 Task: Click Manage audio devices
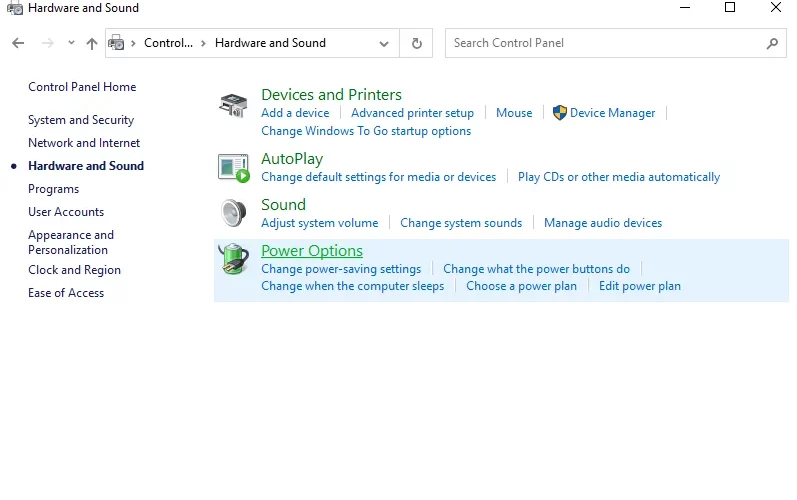[603, 223]
